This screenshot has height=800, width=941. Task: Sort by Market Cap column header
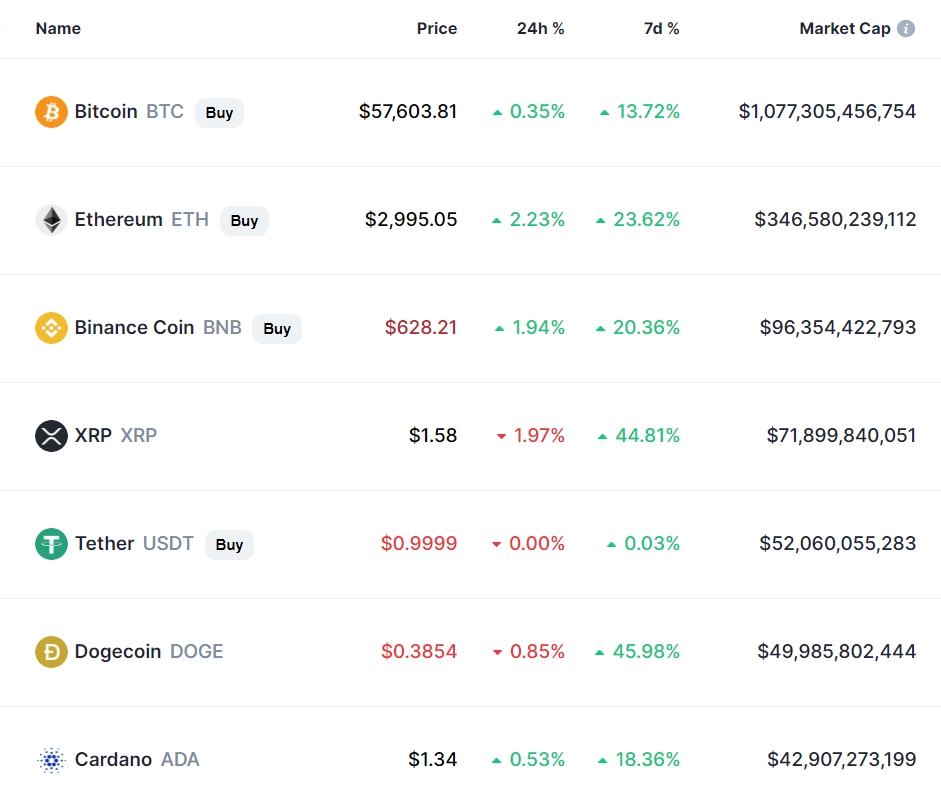coord(844,29)
